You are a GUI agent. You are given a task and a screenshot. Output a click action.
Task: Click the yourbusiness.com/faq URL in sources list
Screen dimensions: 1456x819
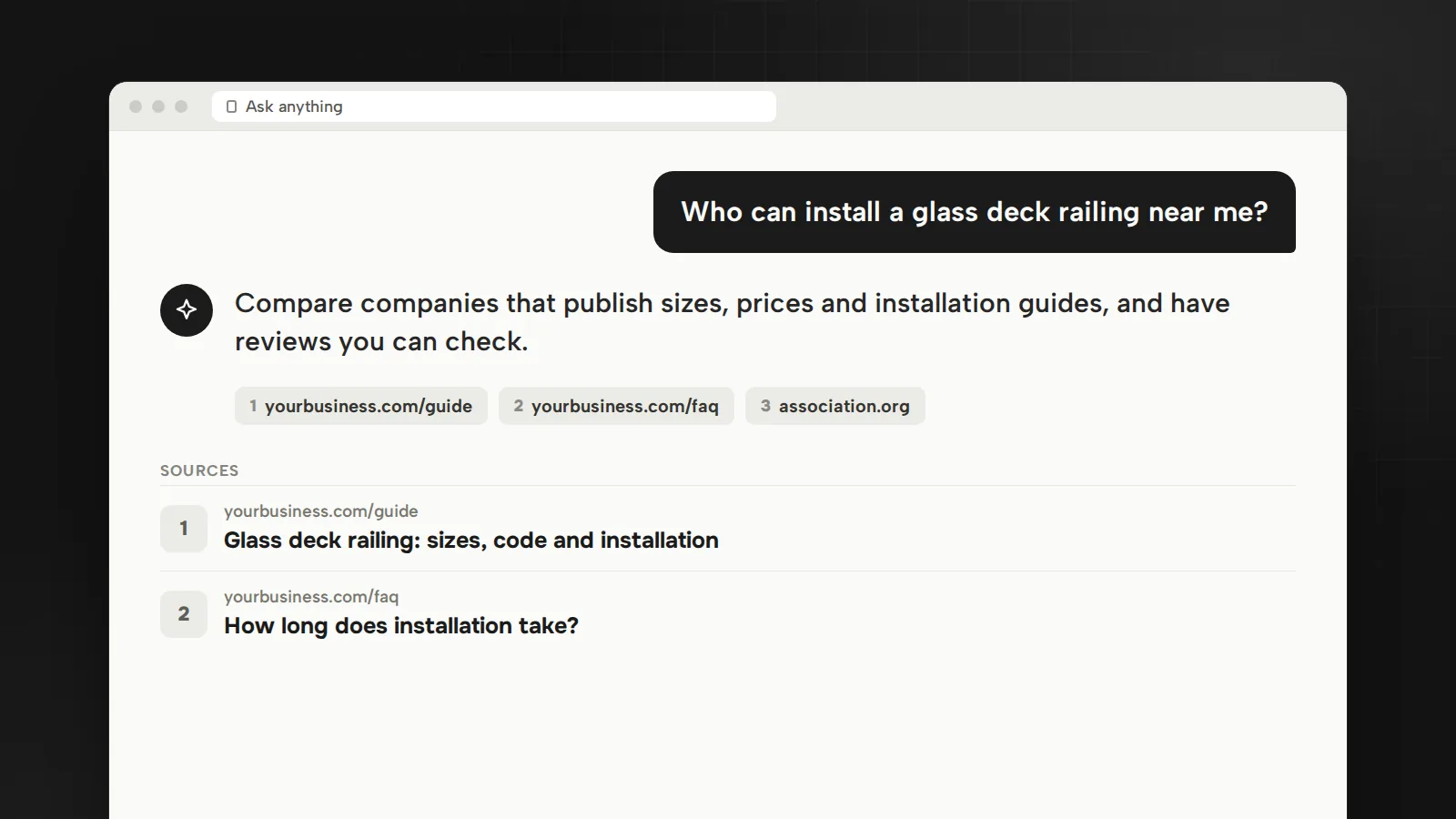point(311,597)
